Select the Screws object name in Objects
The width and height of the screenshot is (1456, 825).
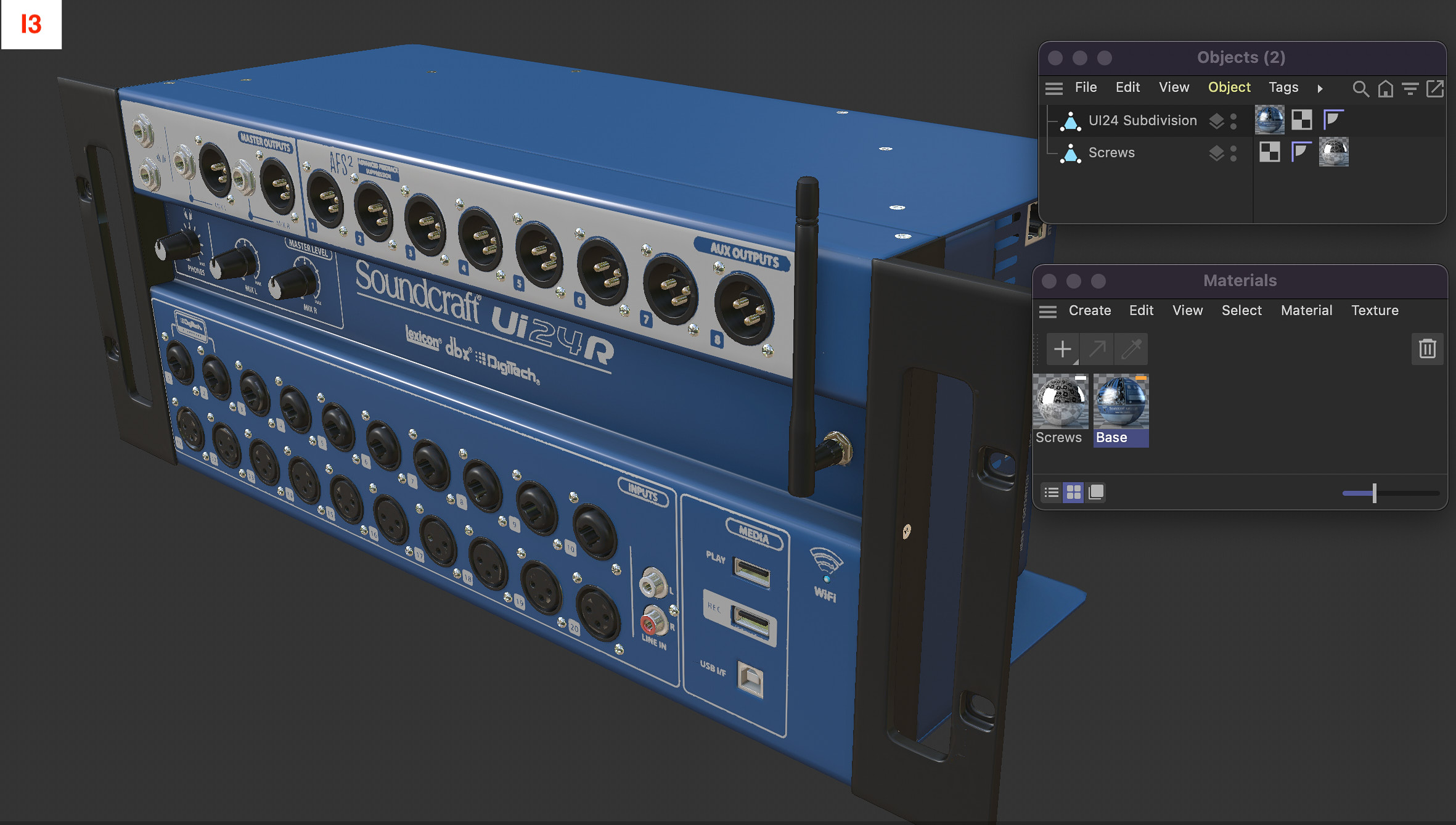coord(1112,153)
